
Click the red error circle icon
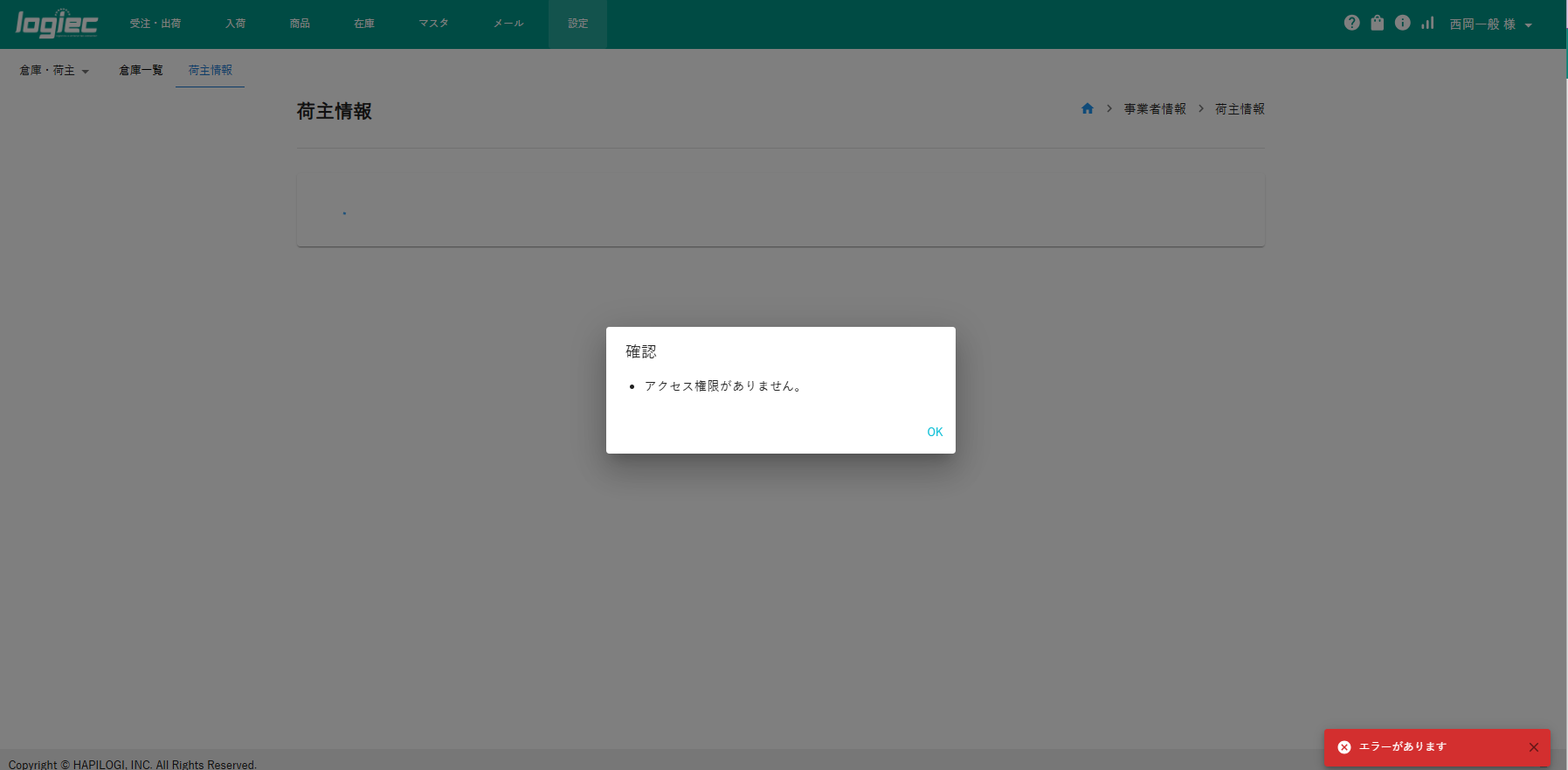[1344, 747]
